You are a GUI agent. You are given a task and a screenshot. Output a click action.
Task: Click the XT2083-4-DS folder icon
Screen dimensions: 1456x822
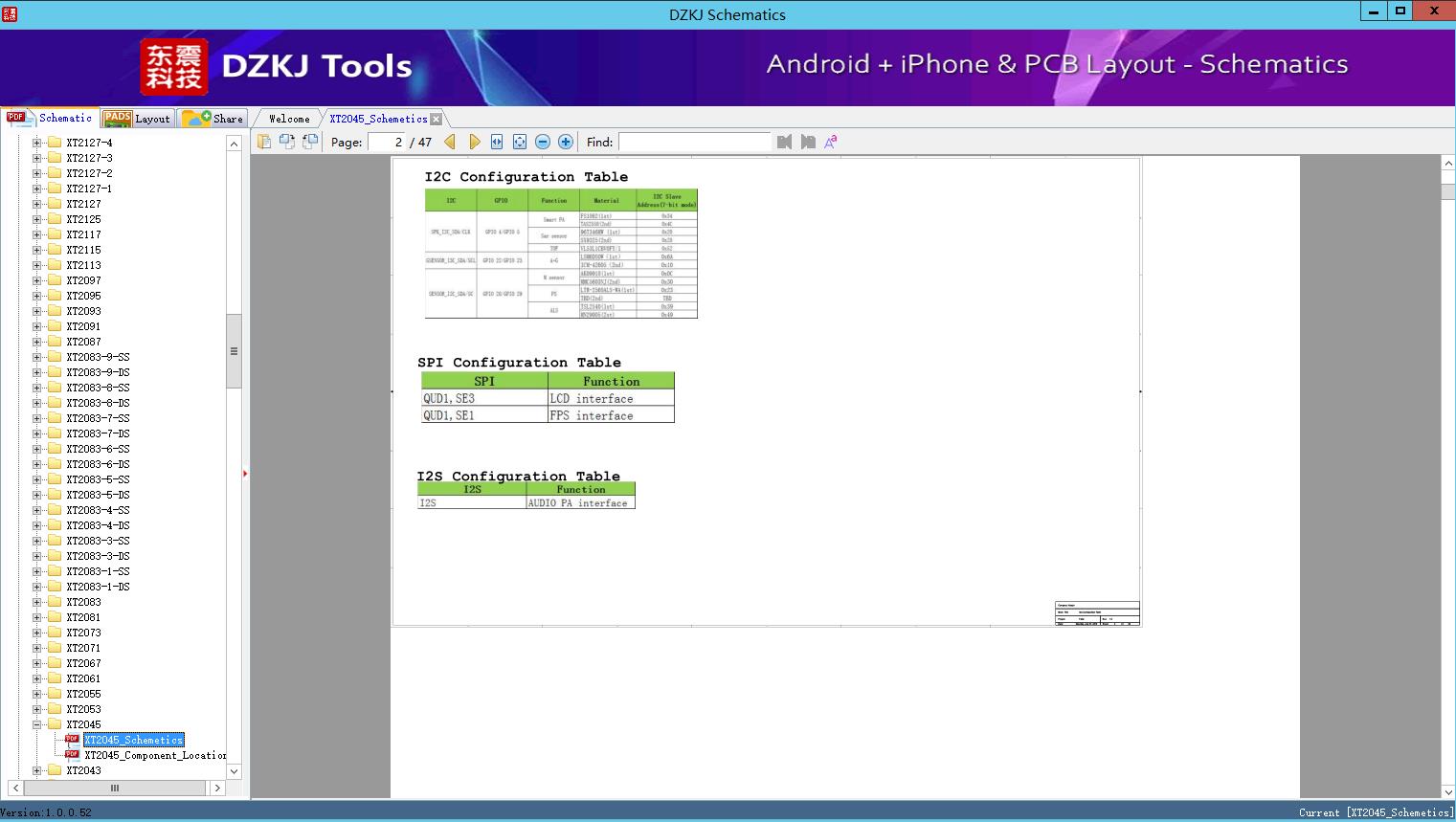click(55, 525)
